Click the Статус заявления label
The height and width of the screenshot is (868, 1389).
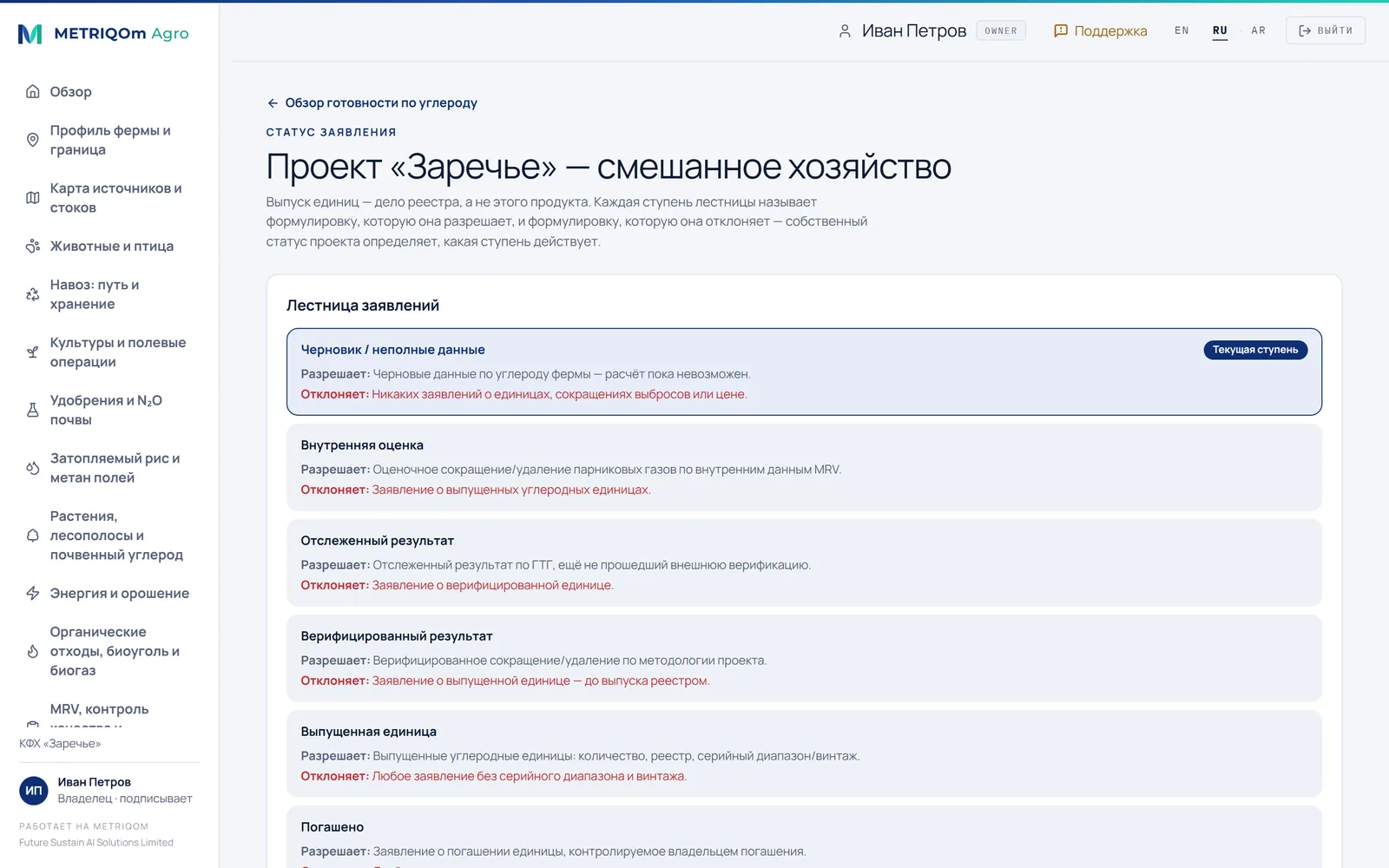(x=332, y=132)
